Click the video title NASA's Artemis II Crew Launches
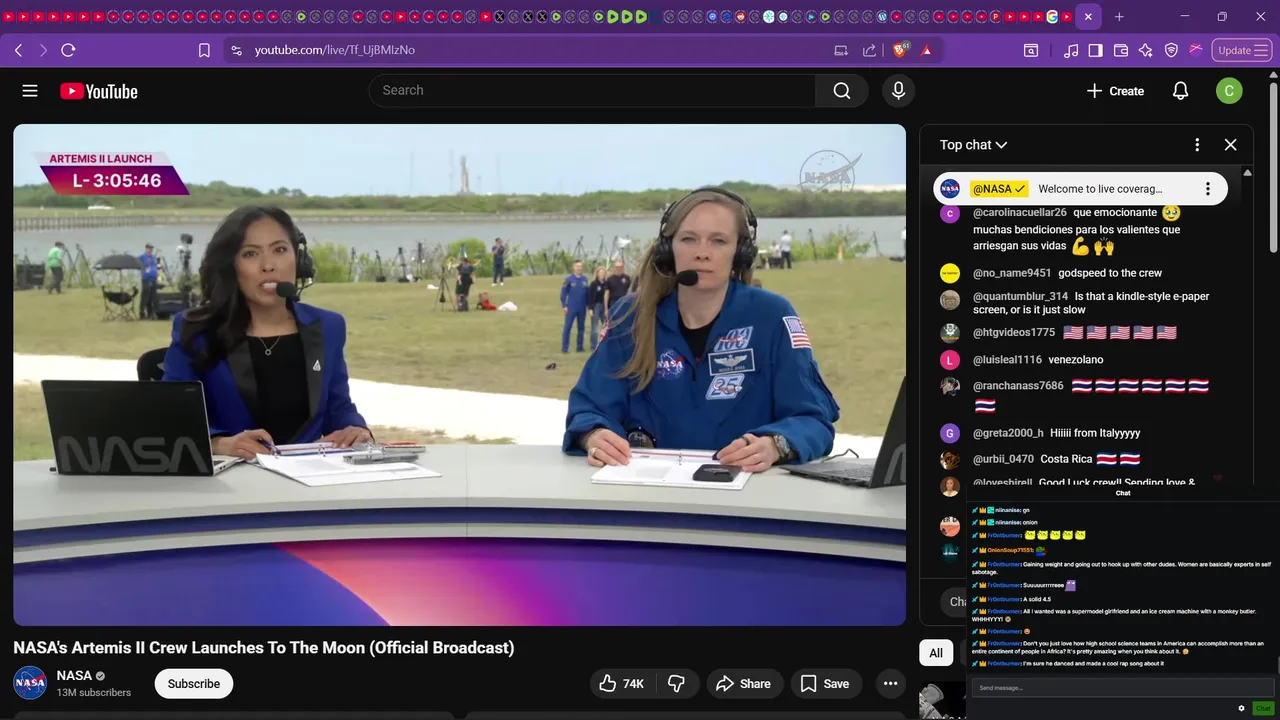Image resolution: width=1280 pixels, height=720 pixels. pyautogui.click(x=264, y=648)
